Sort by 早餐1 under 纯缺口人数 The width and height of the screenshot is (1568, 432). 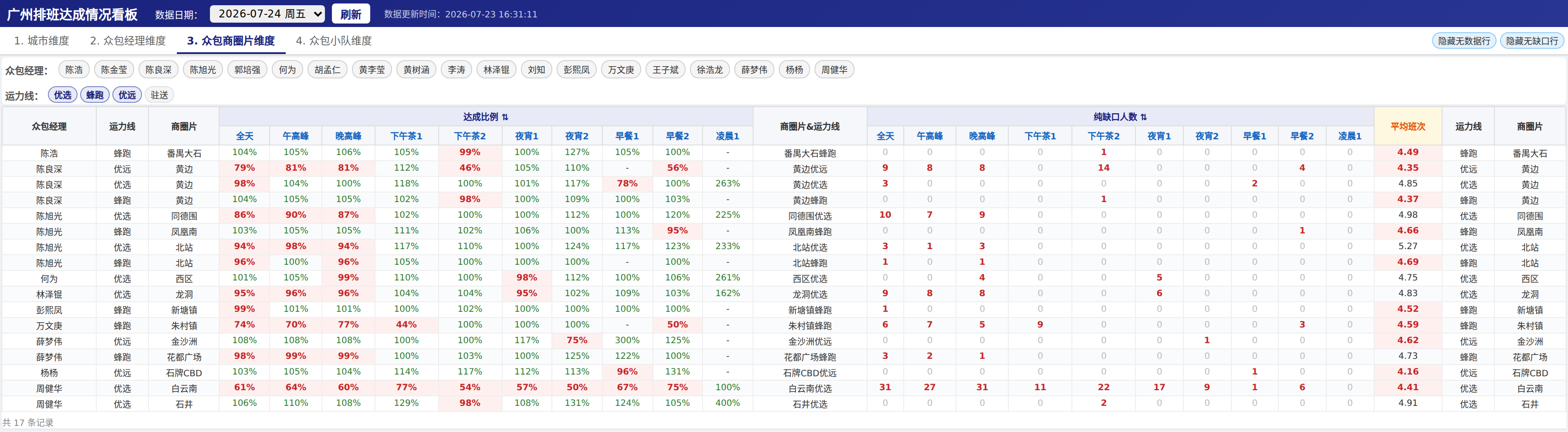pyautogui.click(x=1254, y=136)
